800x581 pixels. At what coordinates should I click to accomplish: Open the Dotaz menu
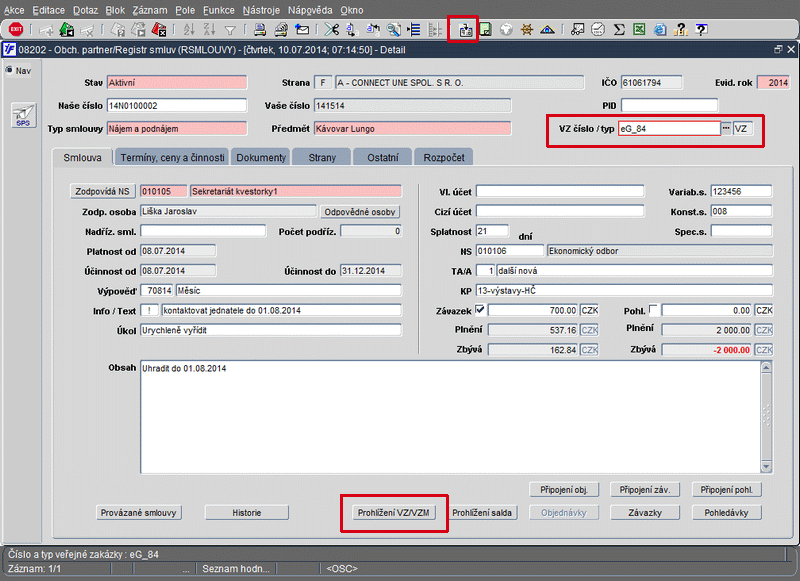[85, 10]
